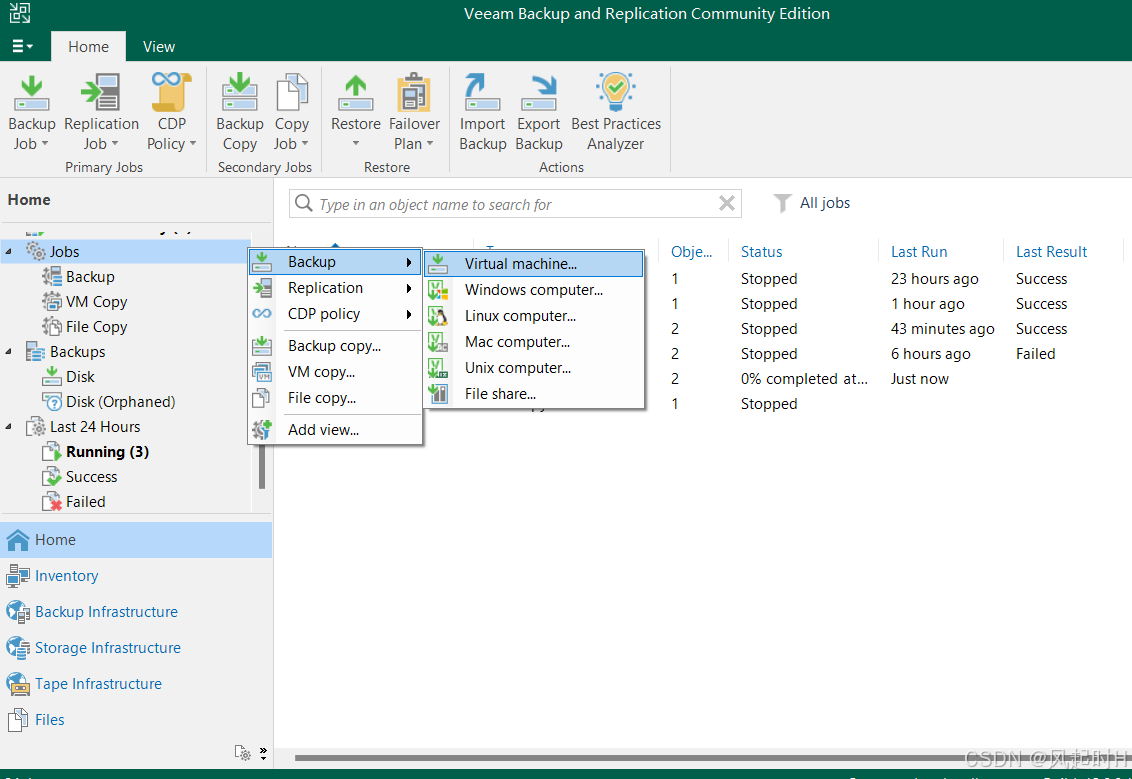Select the Success tree item
1132x779 pixels.
coord(91,477)
